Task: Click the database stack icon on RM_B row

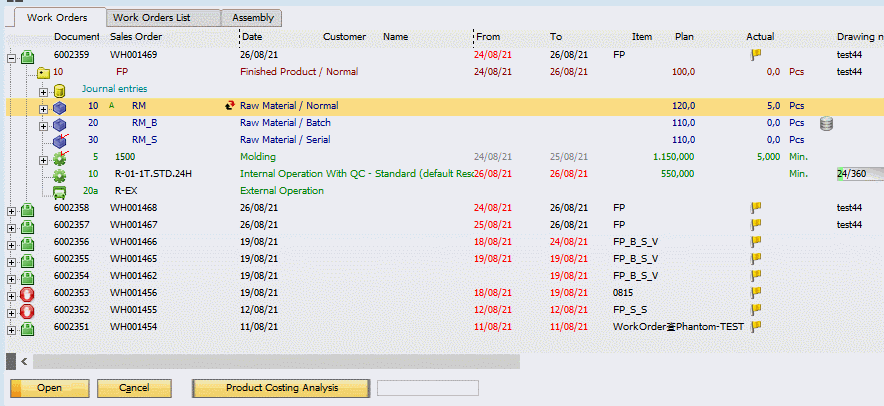Action: click(826, 123)
